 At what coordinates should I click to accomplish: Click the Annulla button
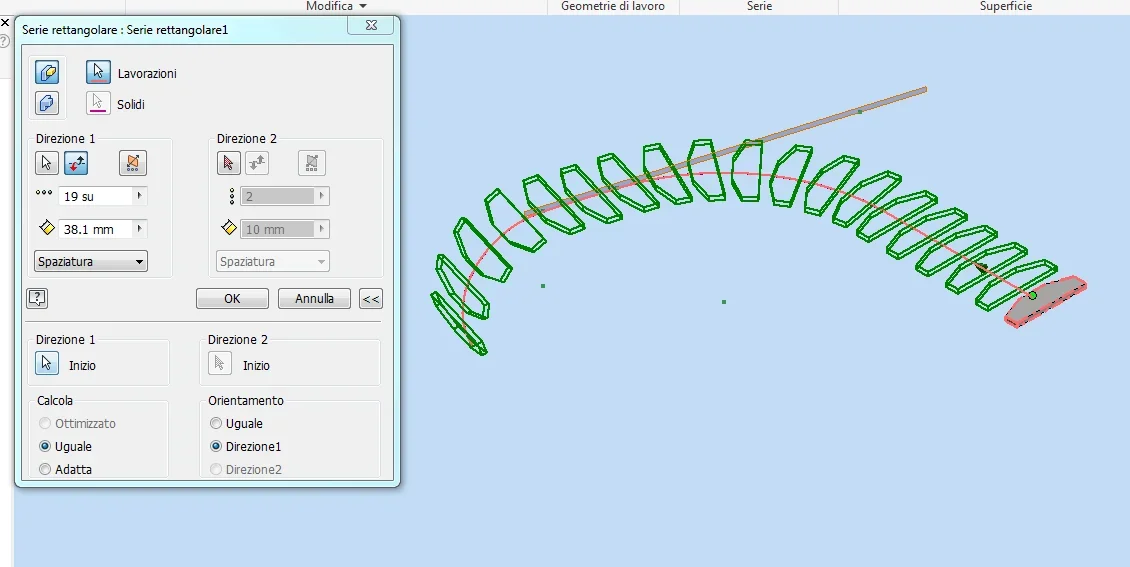[314, 298]
